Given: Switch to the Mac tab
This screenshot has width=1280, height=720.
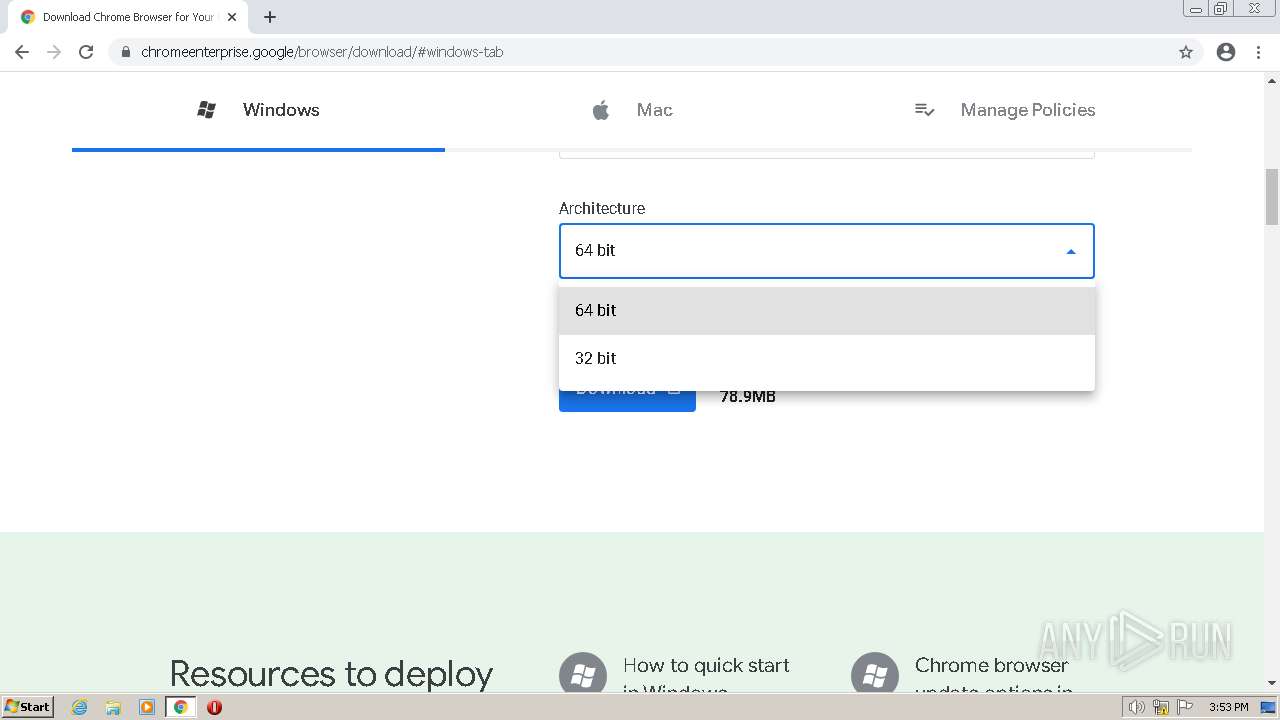Looking at the screenshot, I should pyautogui.click(x=632, y=110).
